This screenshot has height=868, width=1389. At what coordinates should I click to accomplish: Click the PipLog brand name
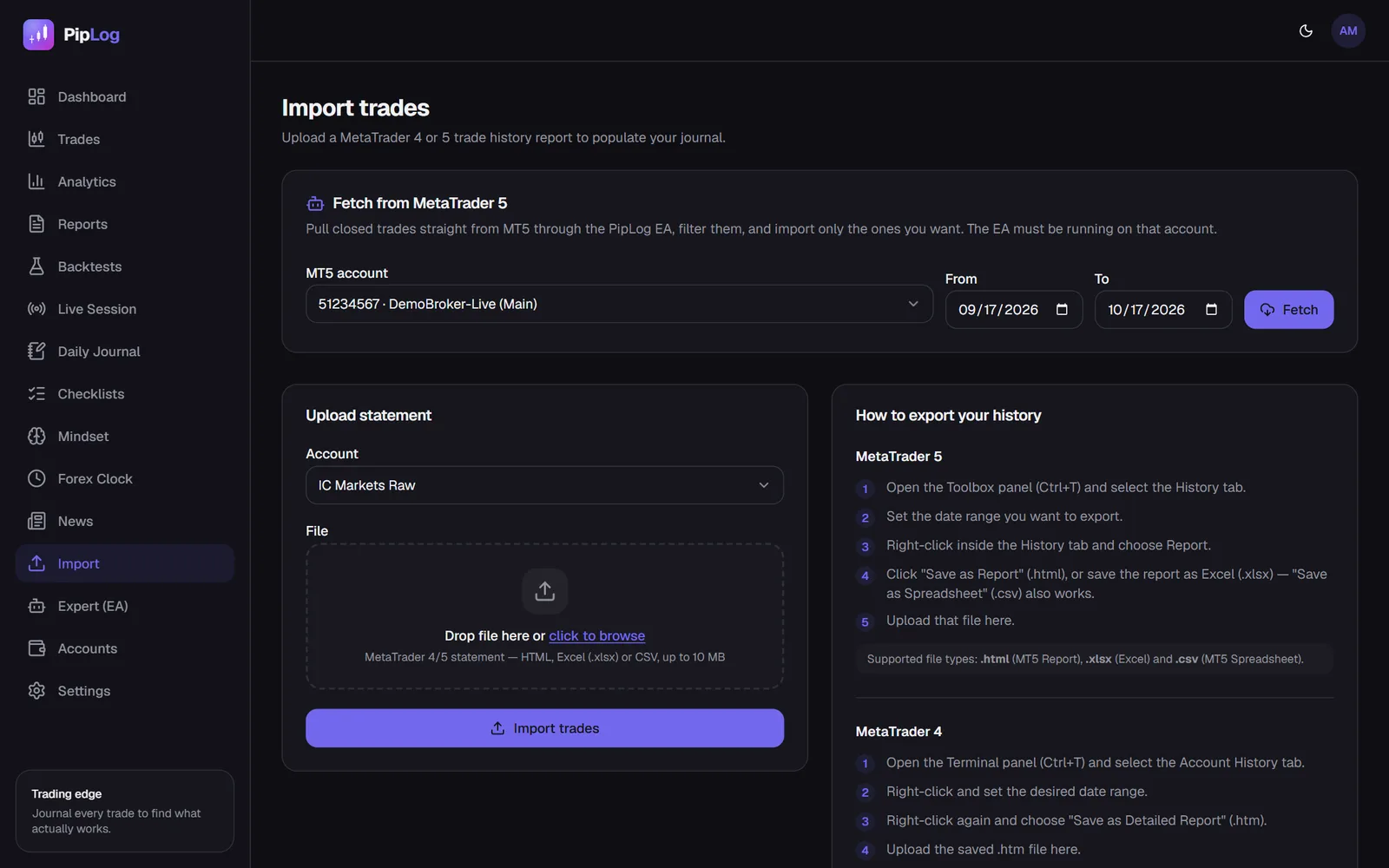click(x=91, y=35)
